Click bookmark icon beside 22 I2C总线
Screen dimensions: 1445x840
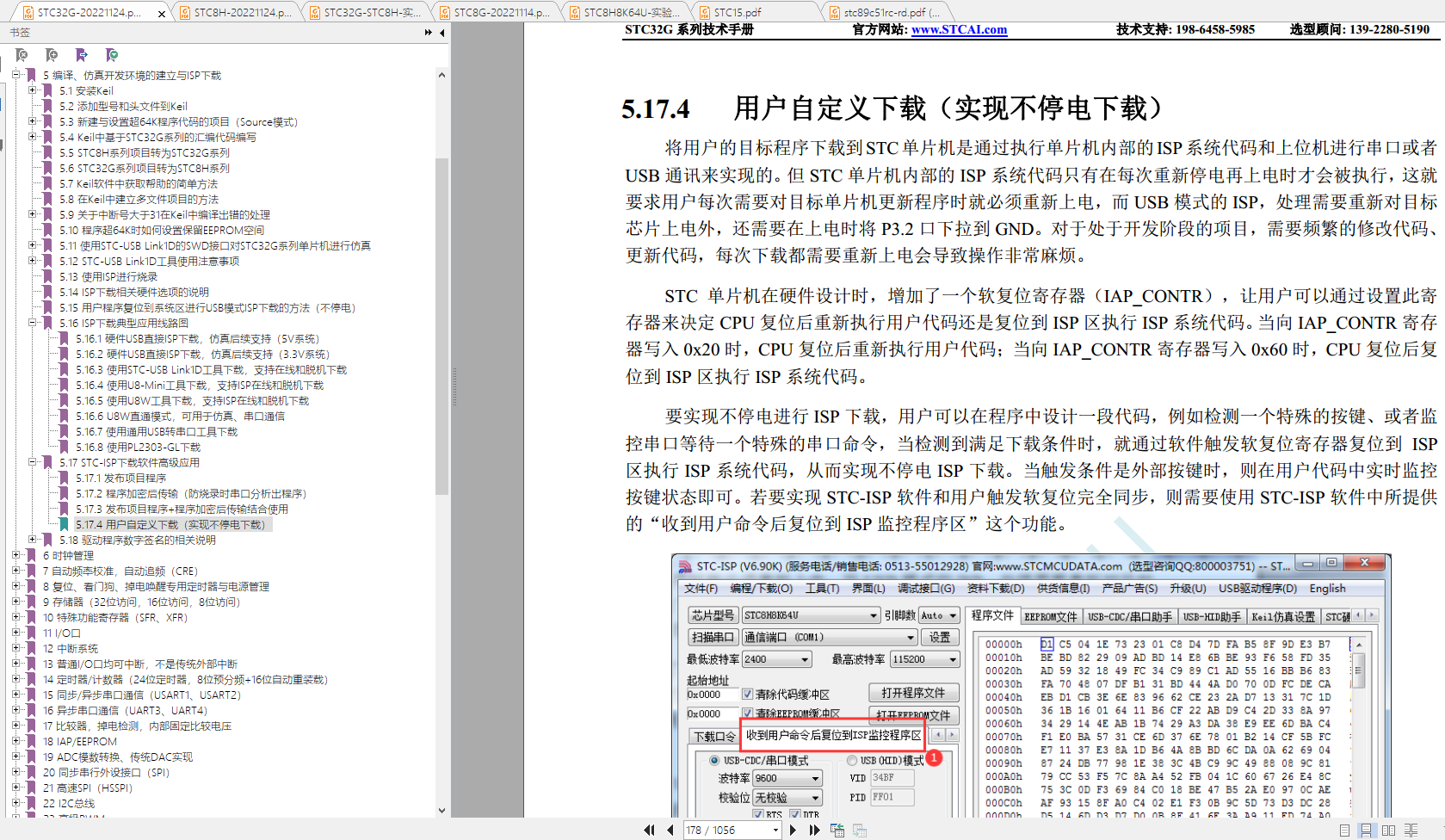coord(31,803)
